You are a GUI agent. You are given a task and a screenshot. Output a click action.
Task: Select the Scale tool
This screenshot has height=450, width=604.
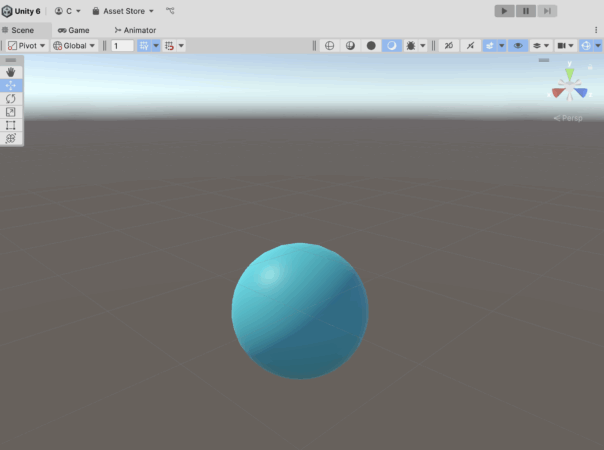tap(11, 112)
